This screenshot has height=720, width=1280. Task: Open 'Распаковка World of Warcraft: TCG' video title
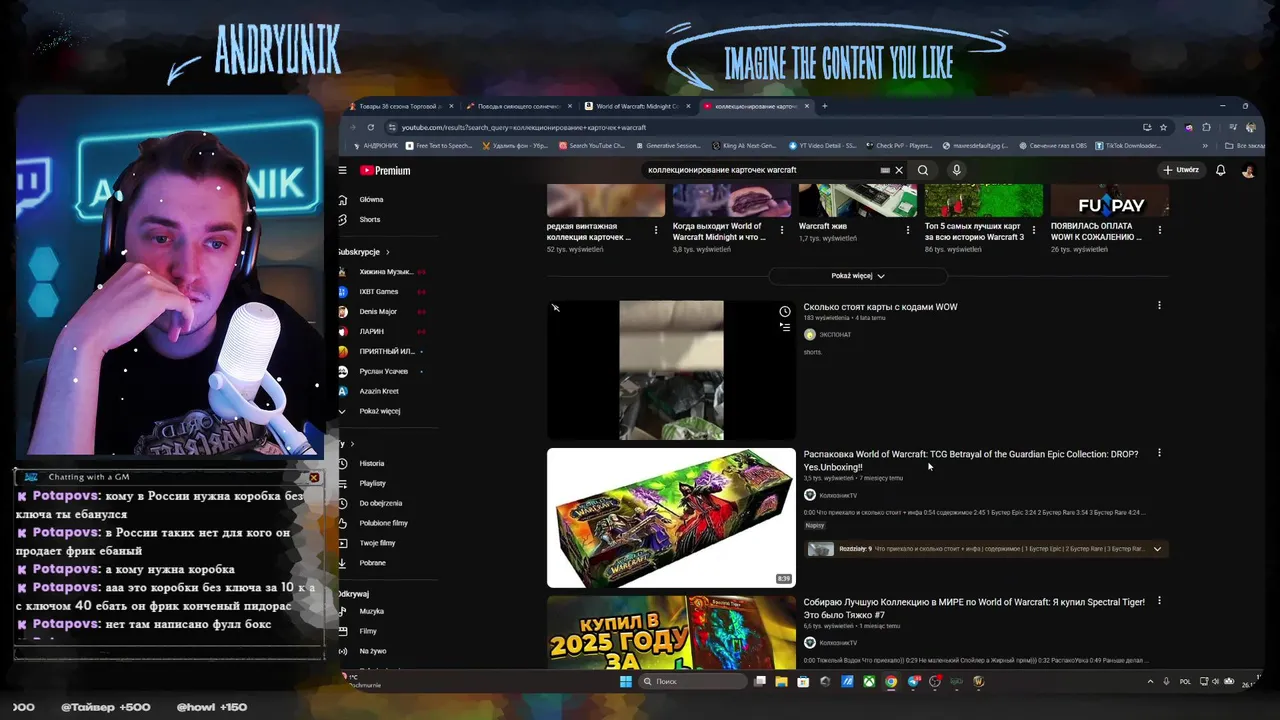[x=970, y=460]
